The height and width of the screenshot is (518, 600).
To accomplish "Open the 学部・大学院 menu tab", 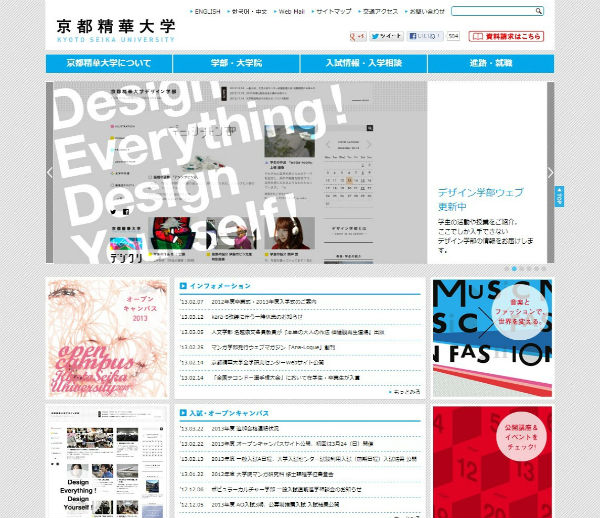I will (236, 64).
